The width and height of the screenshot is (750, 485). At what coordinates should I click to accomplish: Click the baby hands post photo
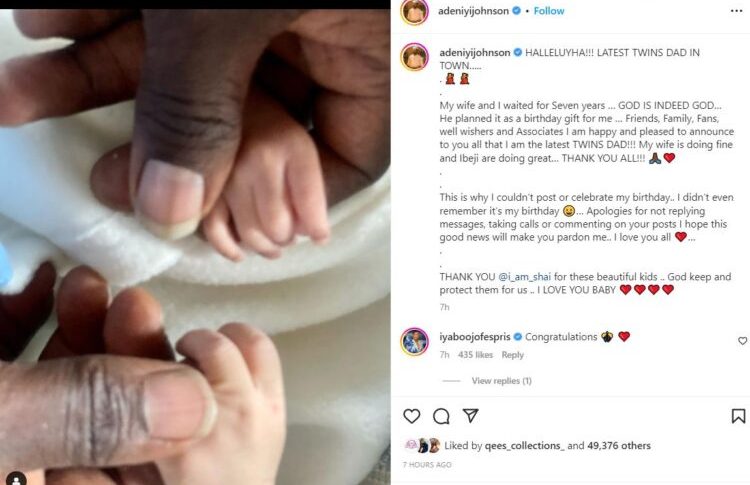pyautogui.click(x=195, y=247)
